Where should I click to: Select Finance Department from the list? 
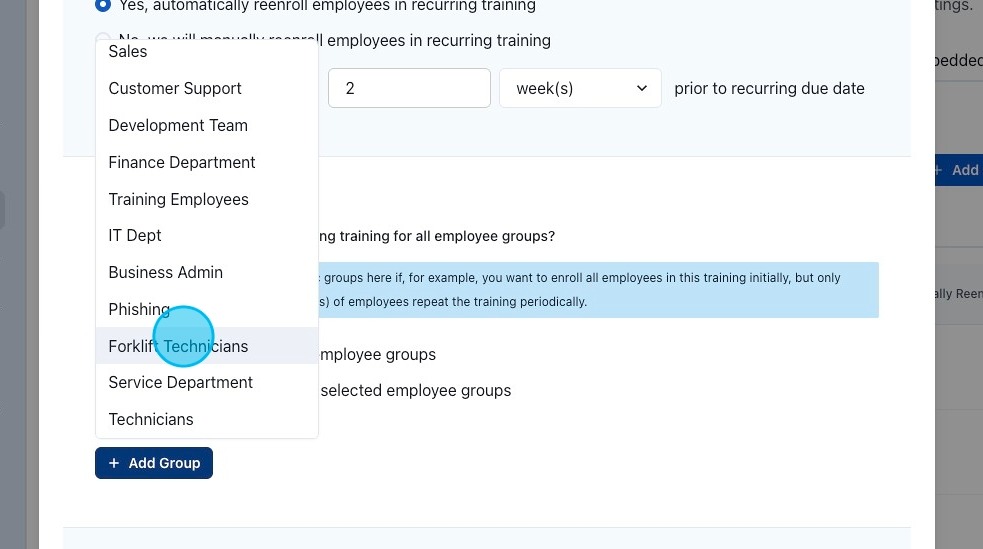click(182, 162)
